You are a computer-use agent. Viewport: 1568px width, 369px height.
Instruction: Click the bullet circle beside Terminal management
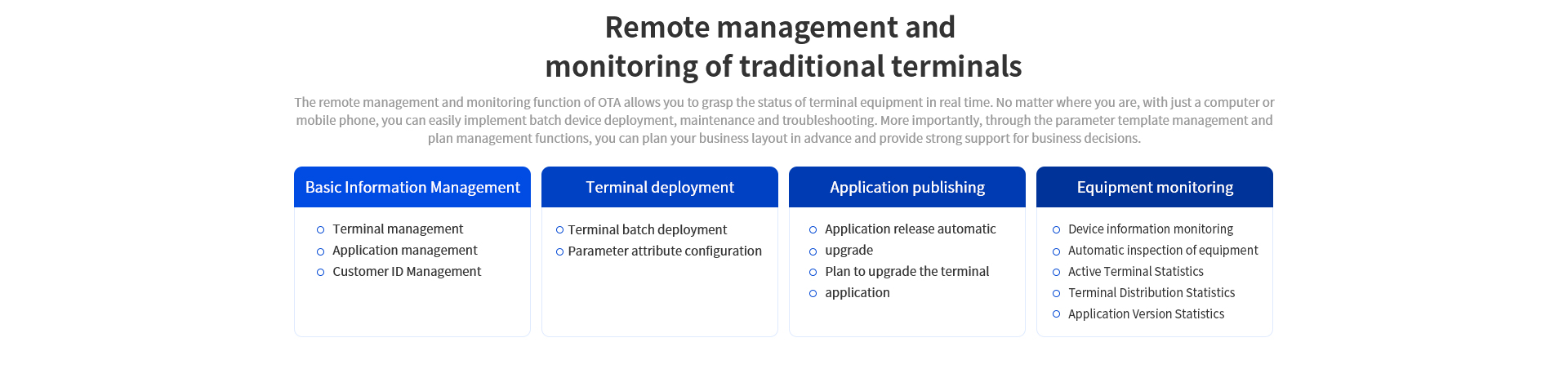320,230
